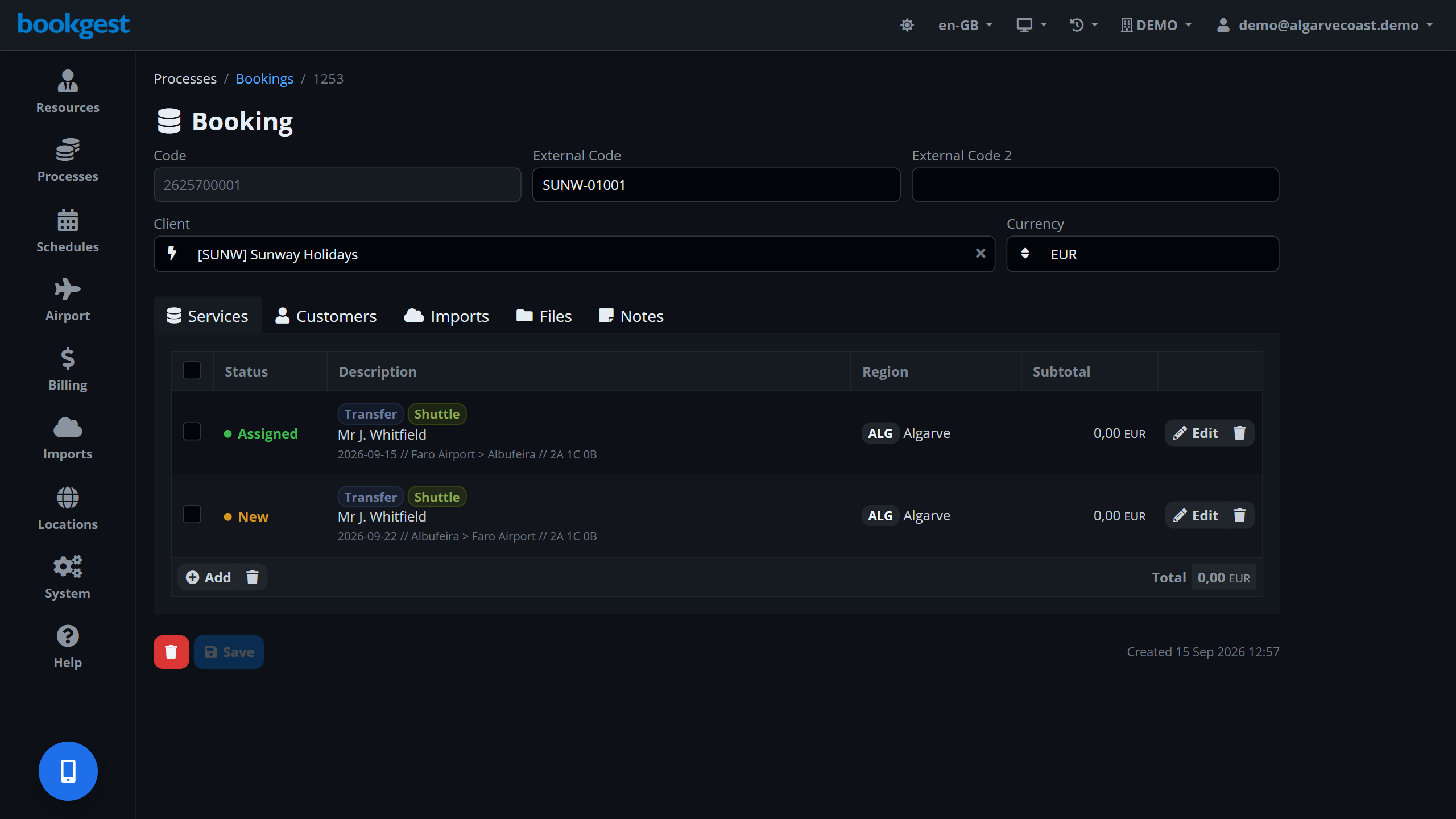The image size is (1456, 819).
Task: Click the bookgest logo
Action: tap(74, 25)
